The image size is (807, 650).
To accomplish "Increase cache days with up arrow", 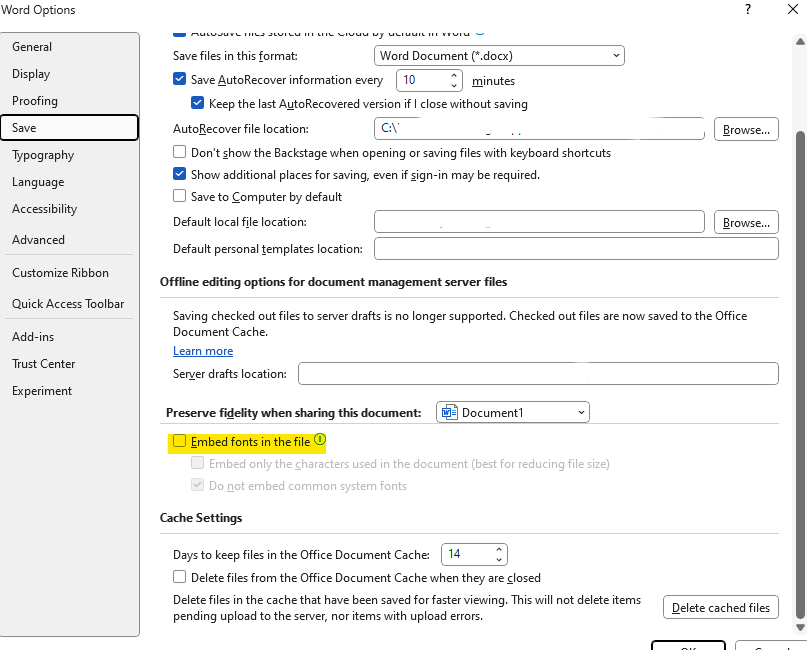I will point(499,549).
